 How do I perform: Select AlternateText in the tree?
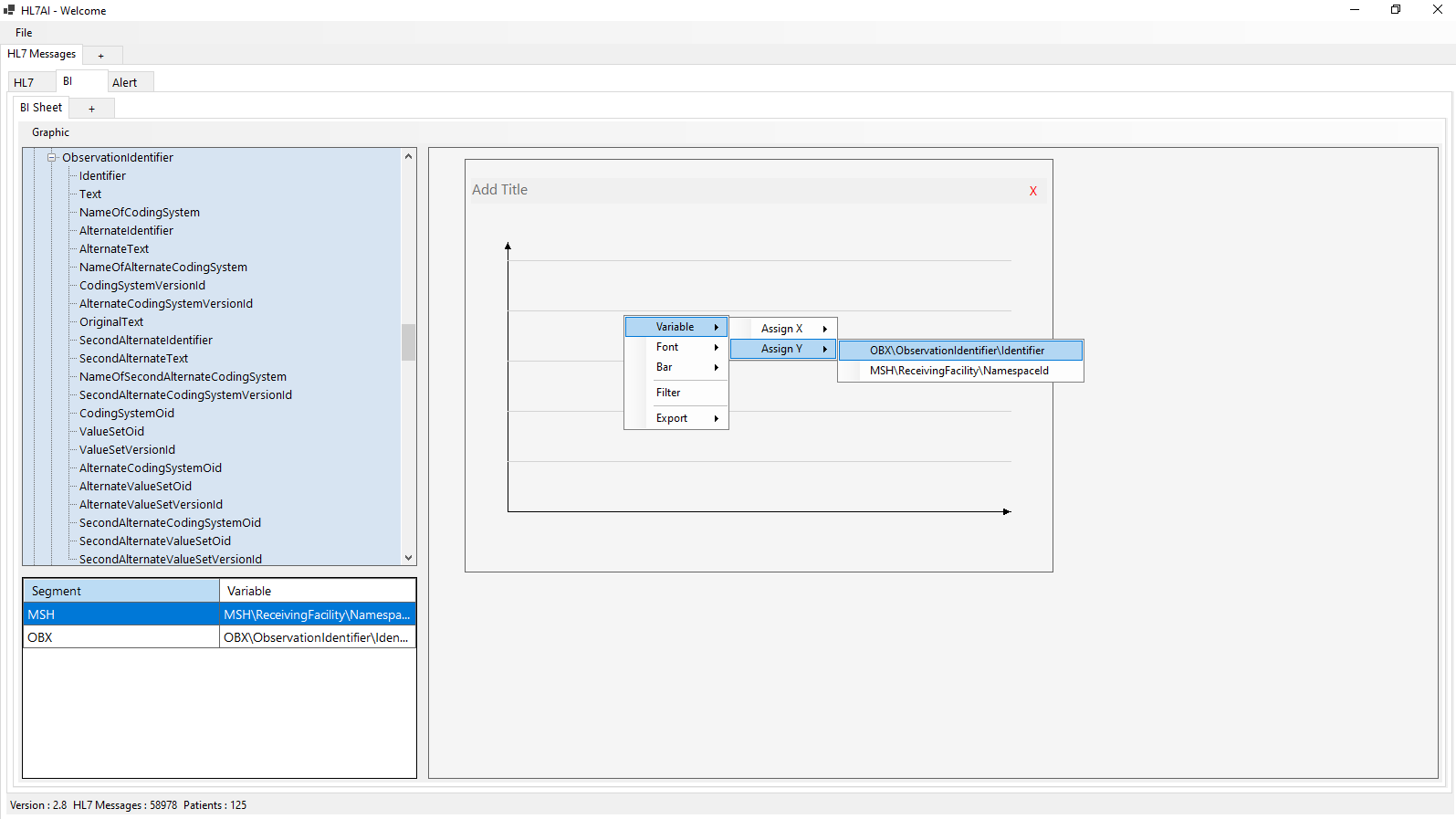(x=114, y=249)
